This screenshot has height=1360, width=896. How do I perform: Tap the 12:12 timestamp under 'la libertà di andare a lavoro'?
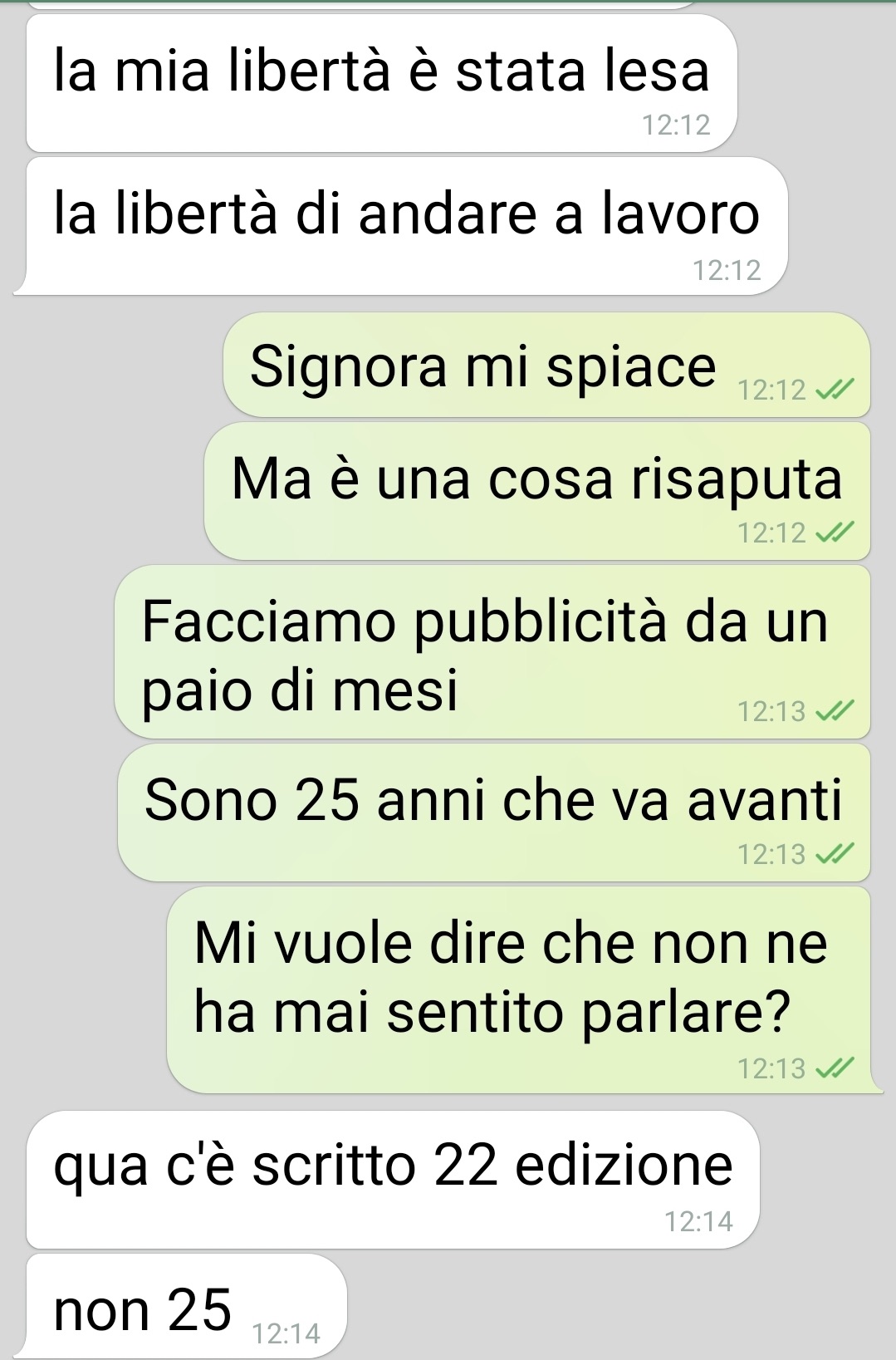(x=727, y=269)
